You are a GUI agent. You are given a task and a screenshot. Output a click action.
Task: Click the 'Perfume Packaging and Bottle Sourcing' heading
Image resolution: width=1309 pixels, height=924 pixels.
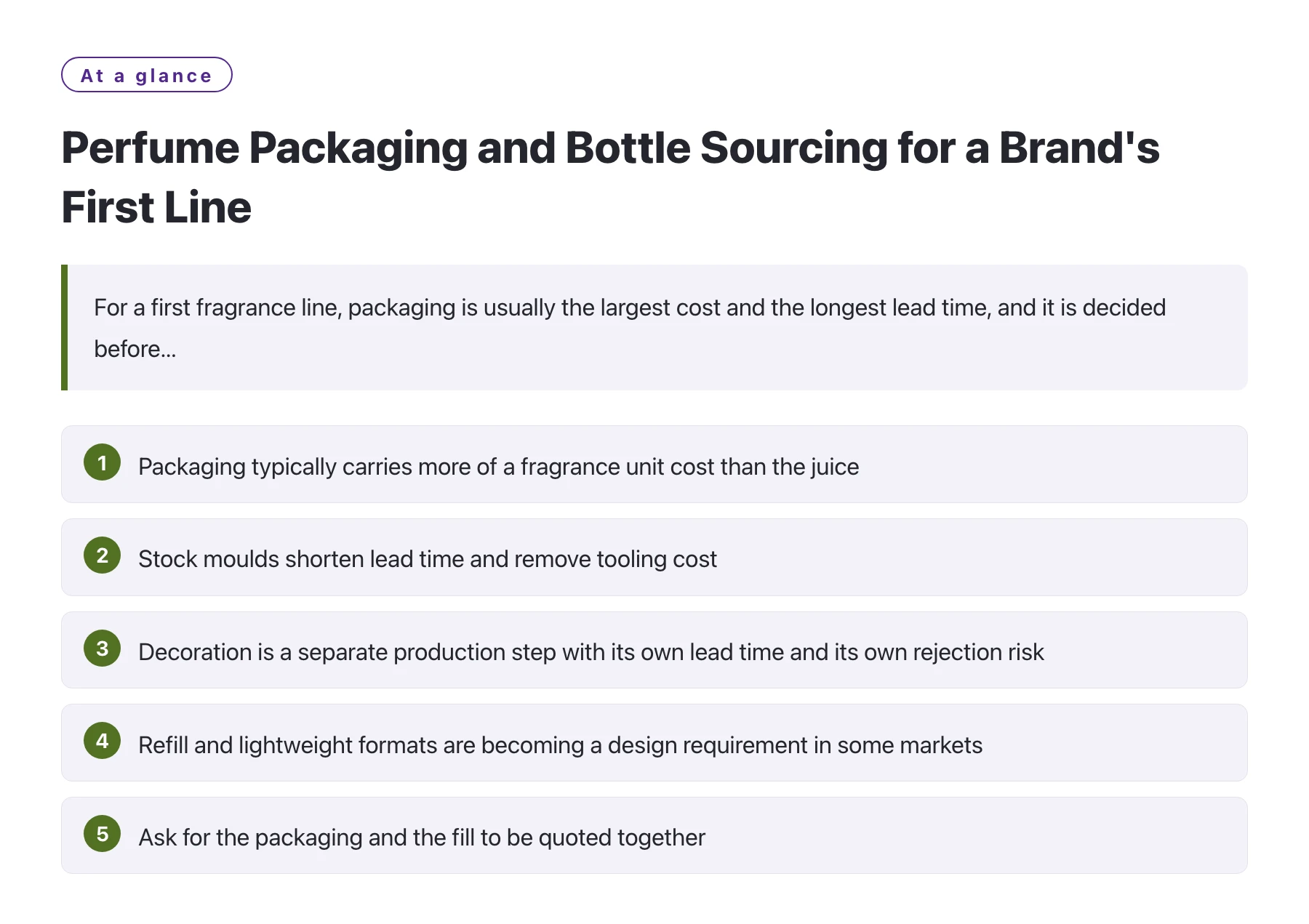click(609, 177)
